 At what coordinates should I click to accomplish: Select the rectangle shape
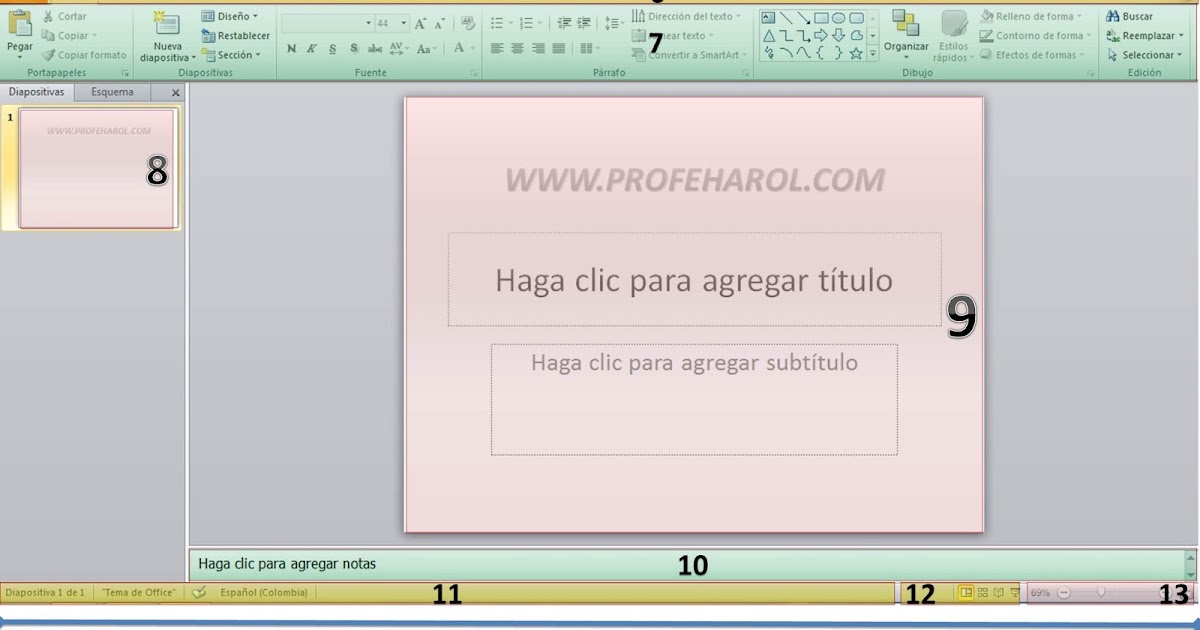[x=821, y=17]
